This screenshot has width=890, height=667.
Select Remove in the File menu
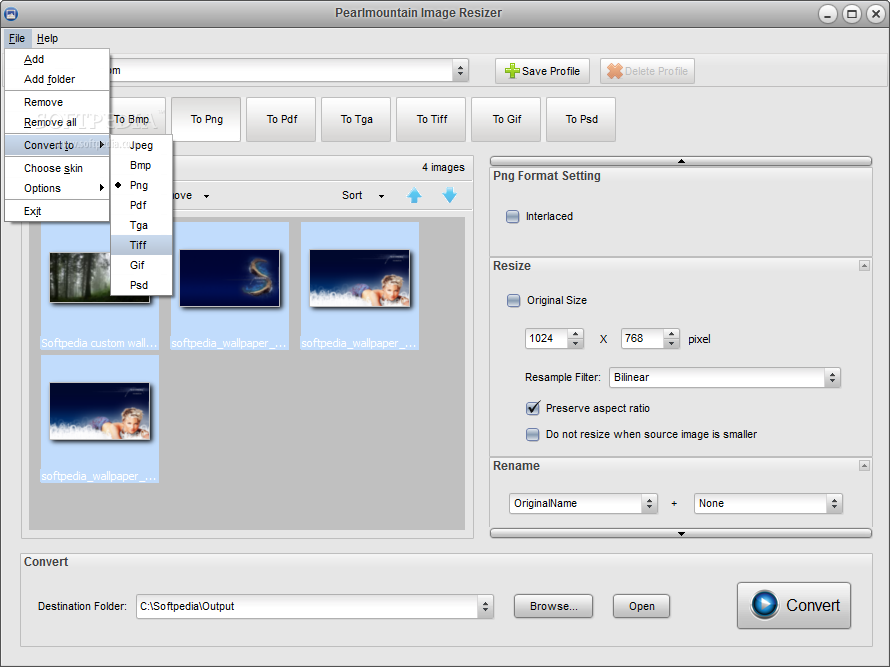tap(57, 102)
